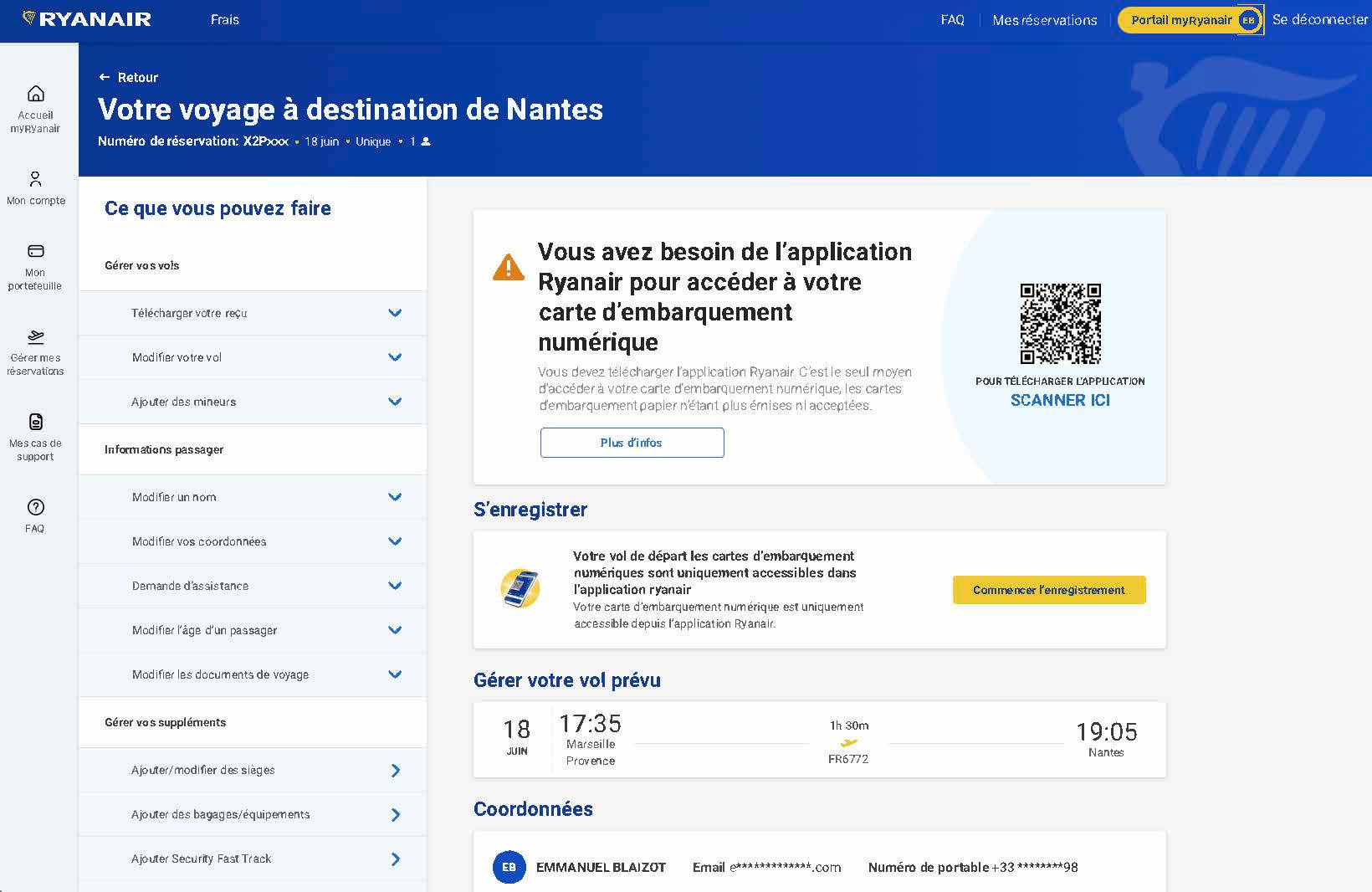Click the Gérer vos vols section header
The width and height of the screenshot is (1372, 892).
[142, 265]
